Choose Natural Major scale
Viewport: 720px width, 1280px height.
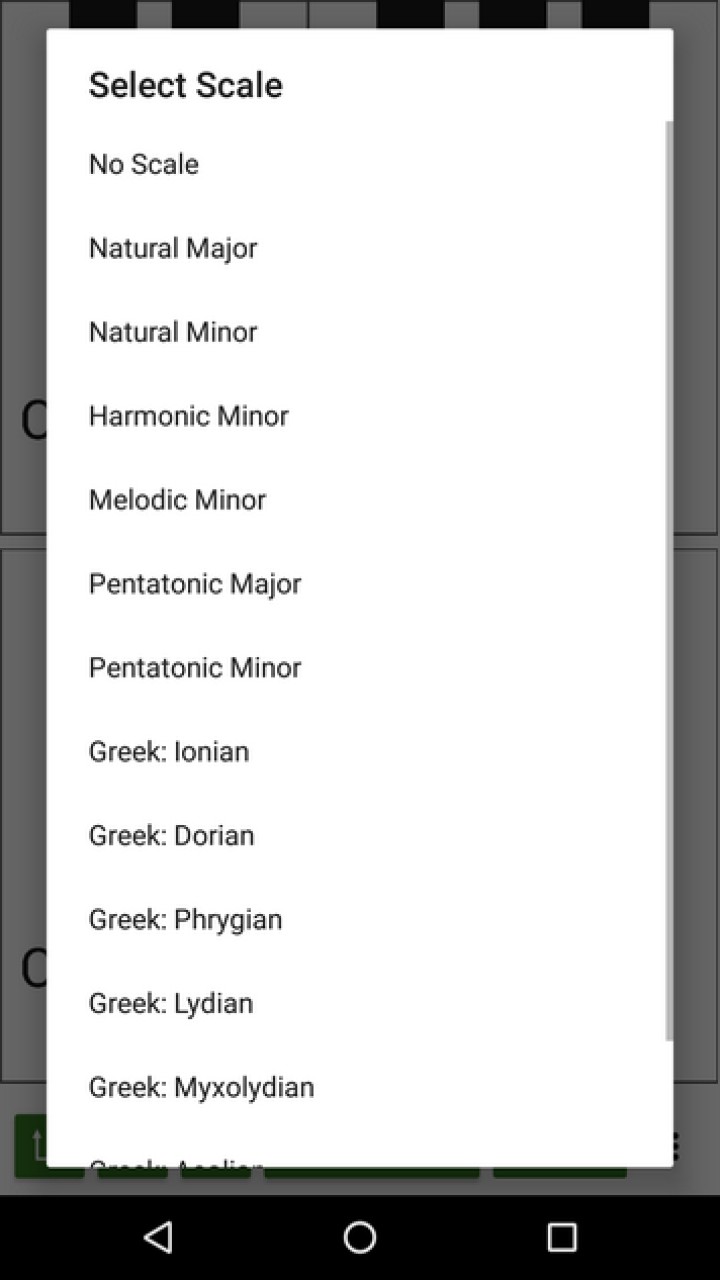(x=360, y=248)
